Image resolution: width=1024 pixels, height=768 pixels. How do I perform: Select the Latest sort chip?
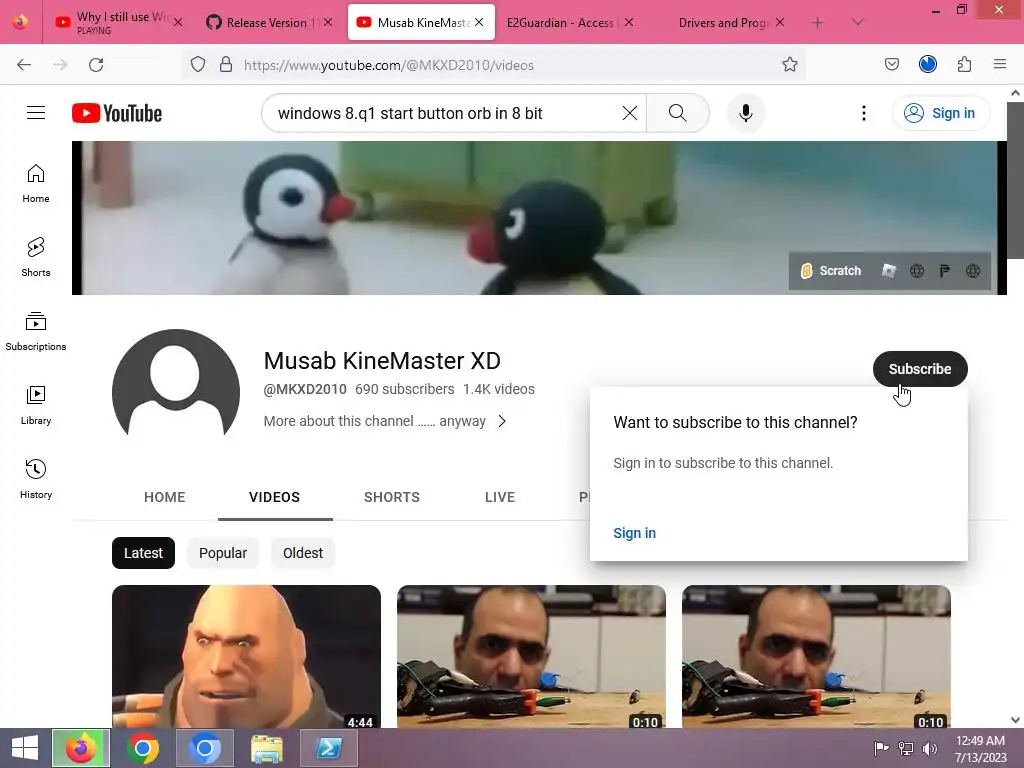coord(143,553)
